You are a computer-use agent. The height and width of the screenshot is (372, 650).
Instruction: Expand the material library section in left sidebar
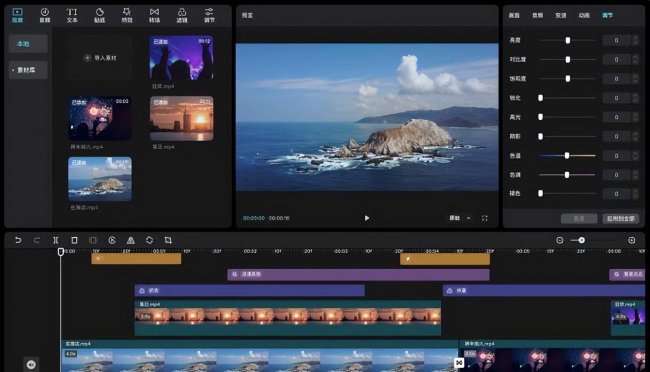28,70
